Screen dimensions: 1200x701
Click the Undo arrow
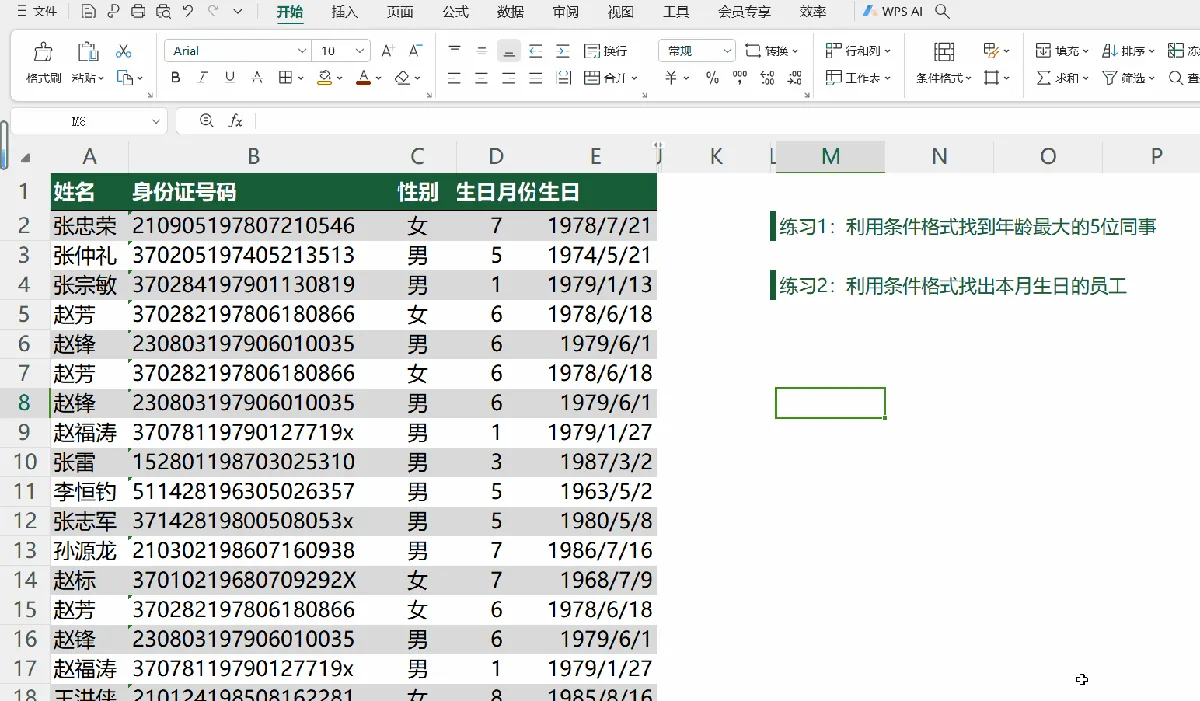click(x=188, y=12)
